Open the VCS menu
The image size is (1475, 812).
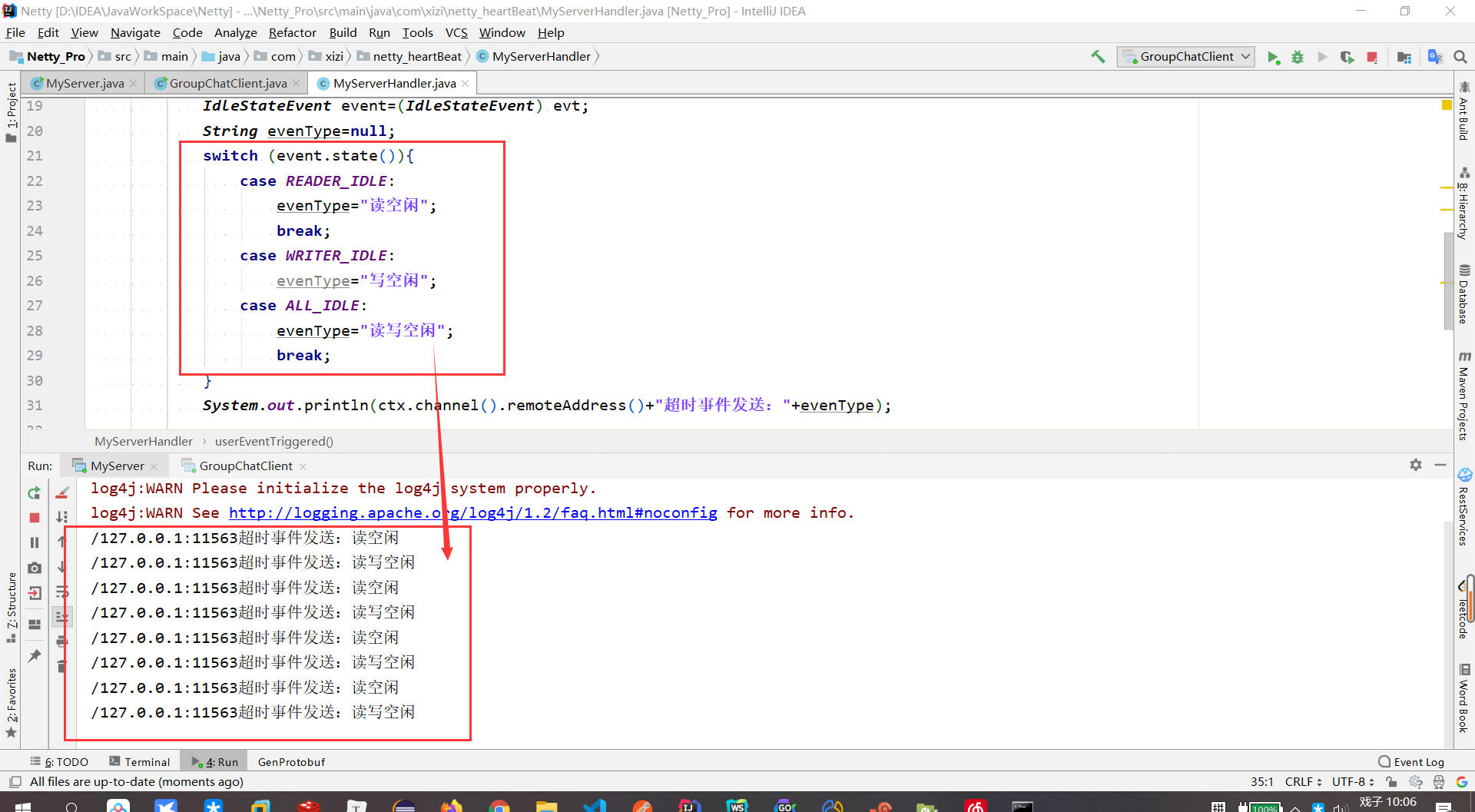tap(456, 32)
